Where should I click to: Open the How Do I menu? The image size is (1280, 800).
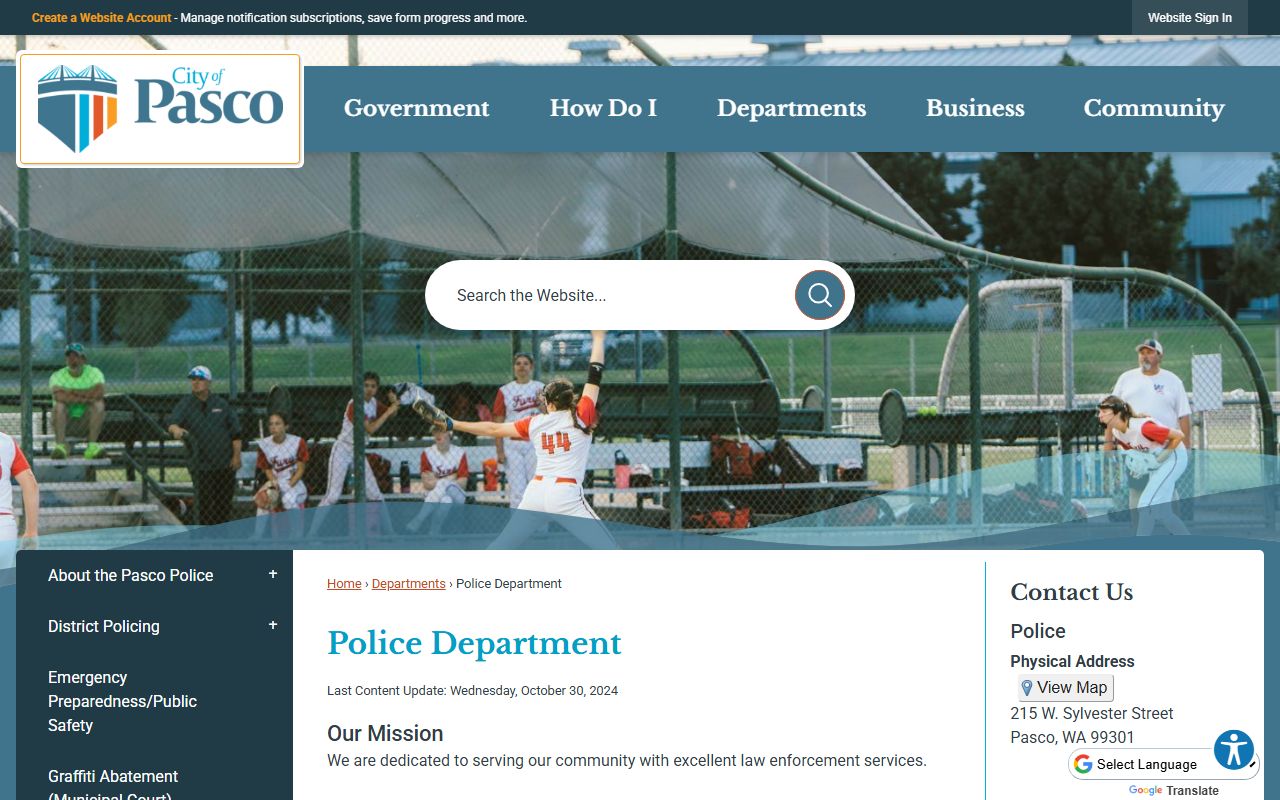(x=603, y=108)
